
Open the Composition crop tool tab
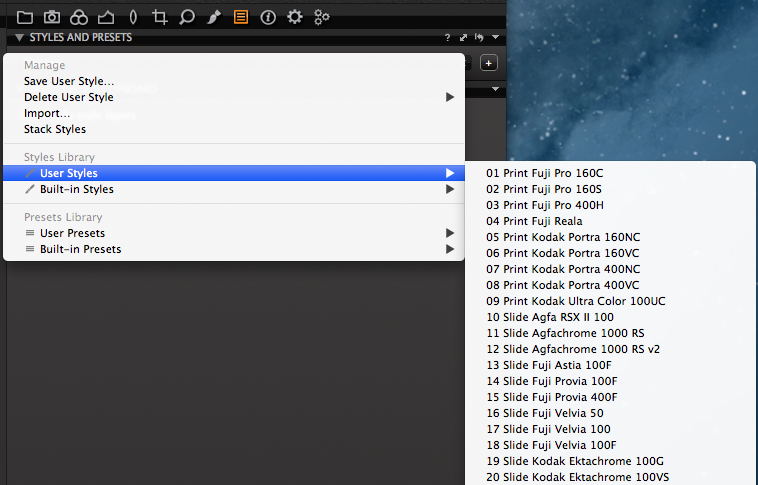coord(160,18)
